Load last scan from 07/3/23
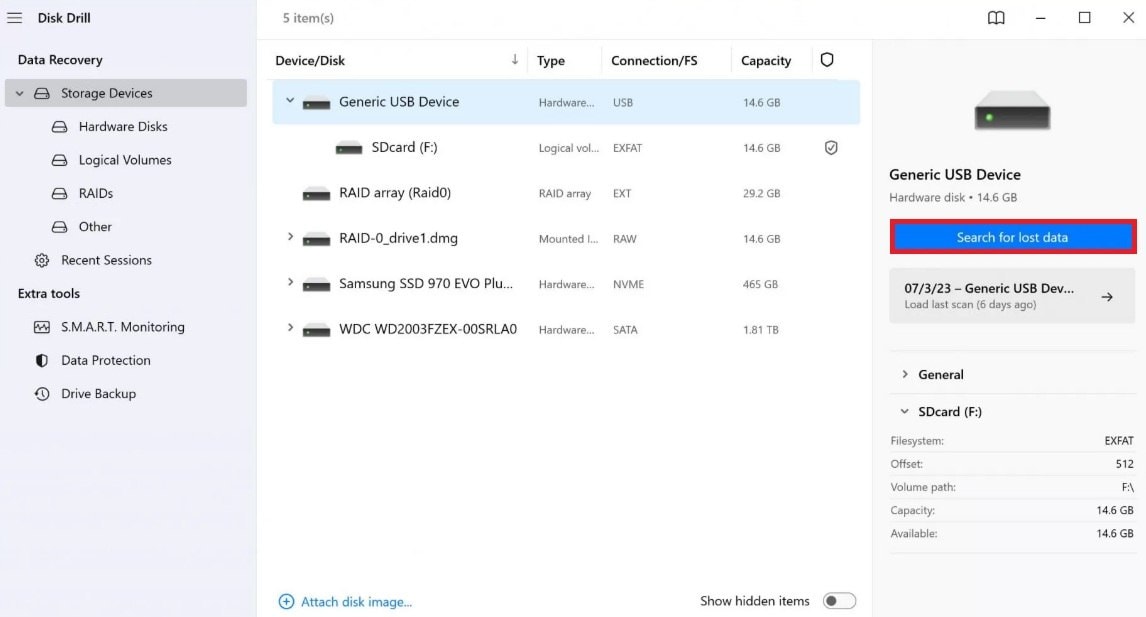 point(1012,295)
